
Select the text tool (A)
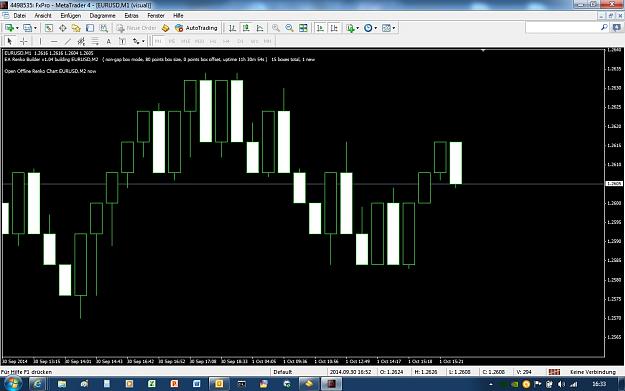[x=108, y=41]
